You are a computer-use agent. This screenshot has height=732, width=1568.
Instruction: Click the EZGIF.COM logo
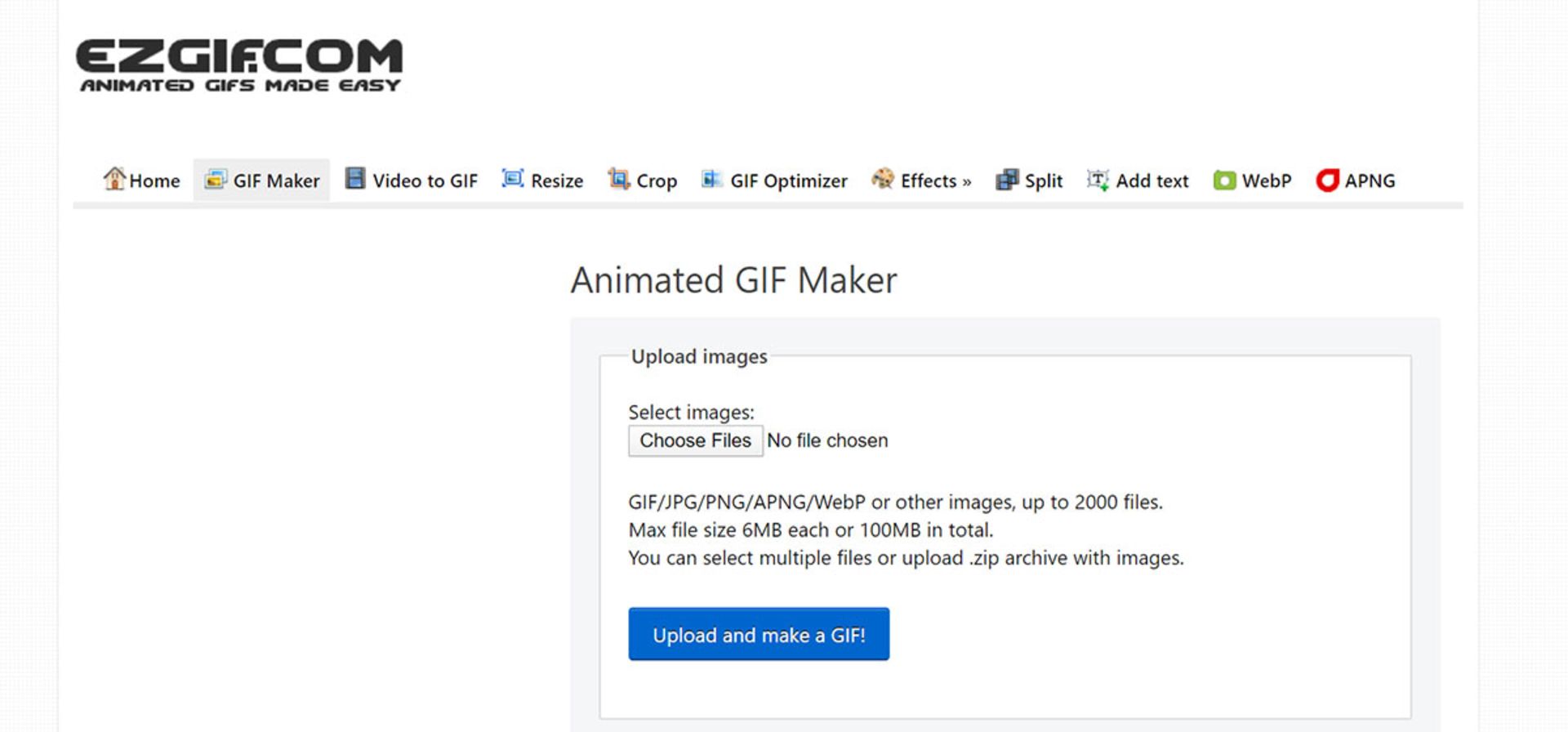[x=239, y=65]
